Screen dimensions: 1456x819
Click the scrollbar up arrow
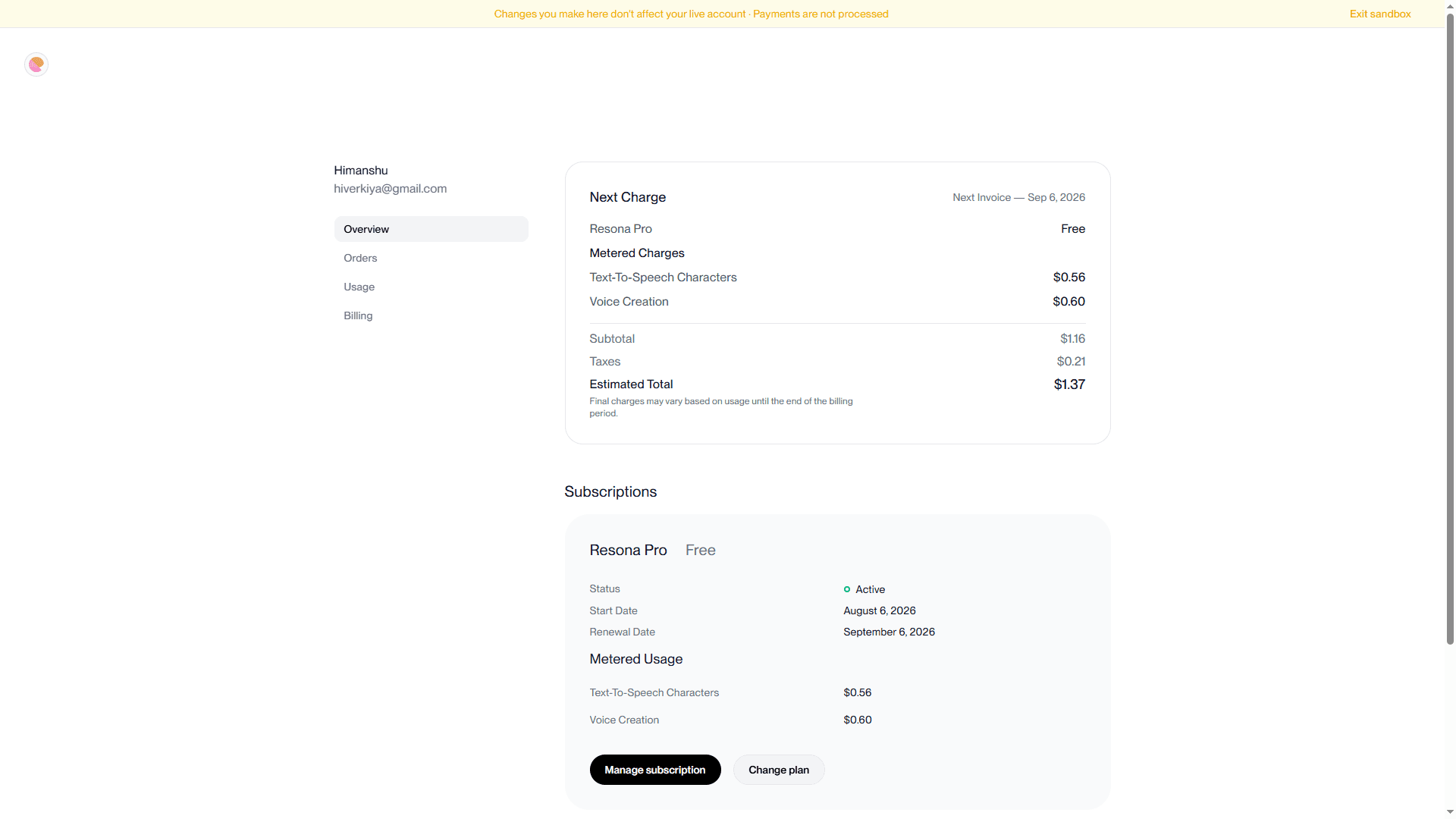pos(1450,5)
